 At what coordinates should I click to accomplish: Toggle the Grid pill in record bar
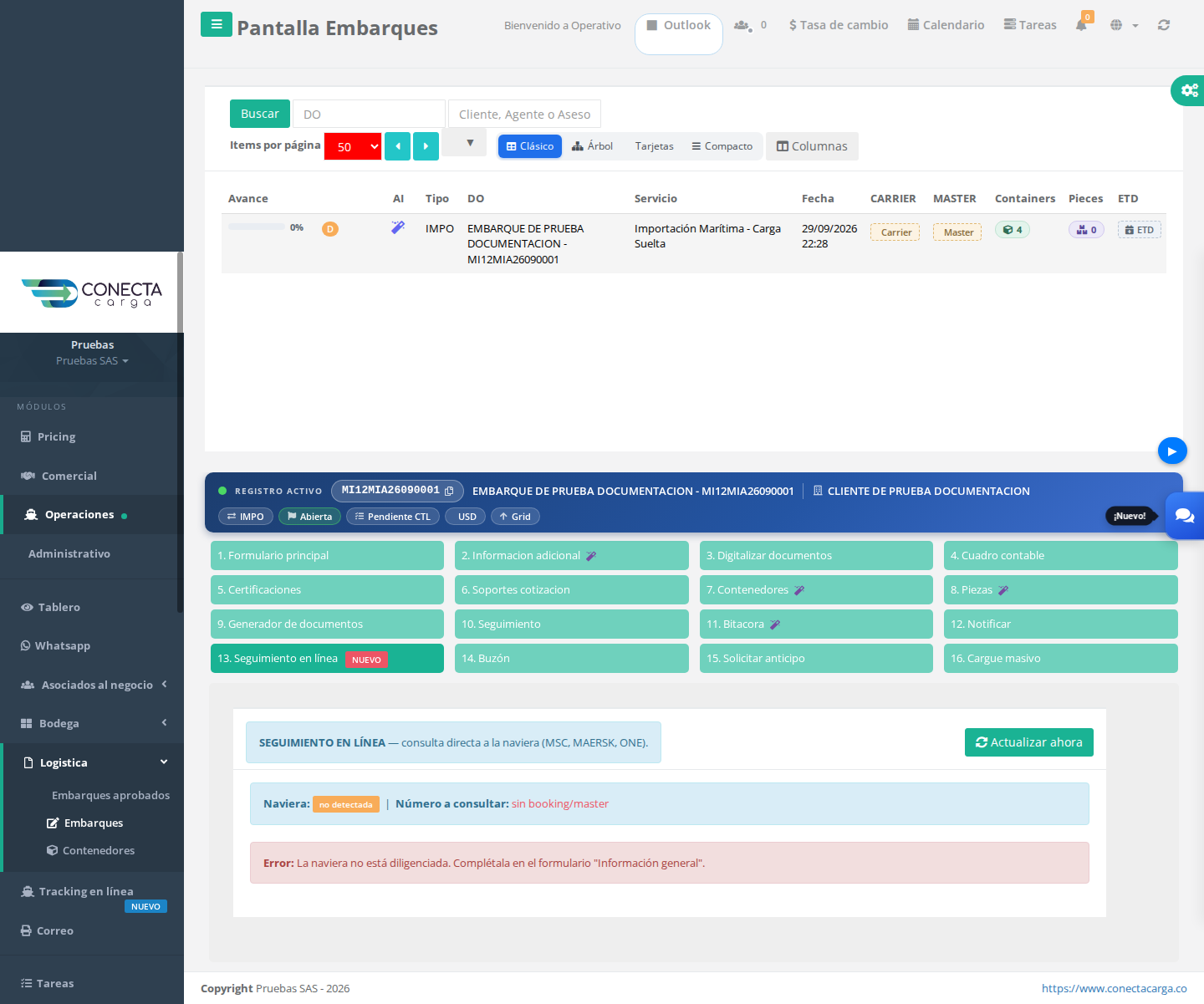(515, 517)
